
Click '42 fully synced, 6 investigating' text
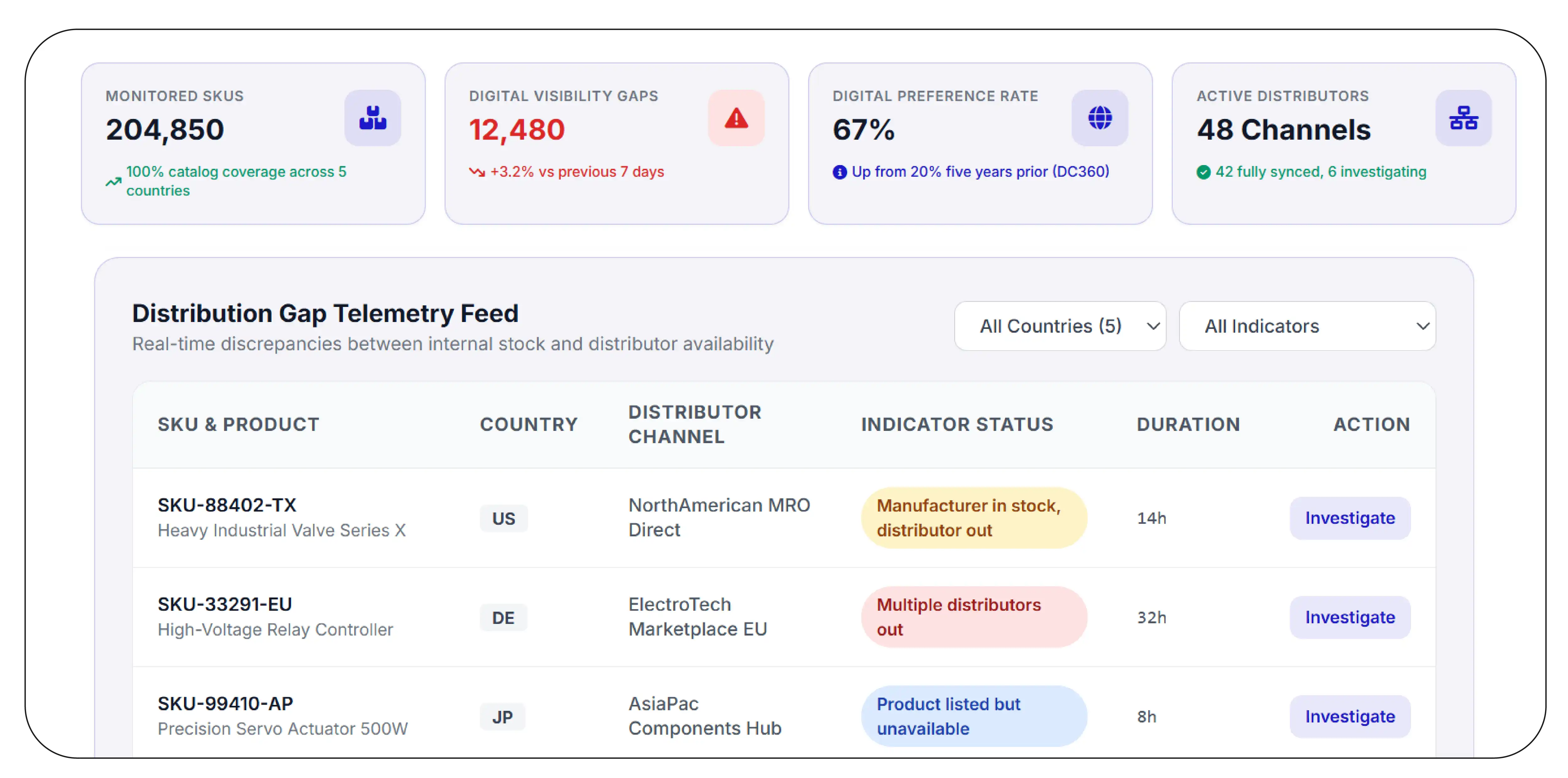[x=1320, y=172]
